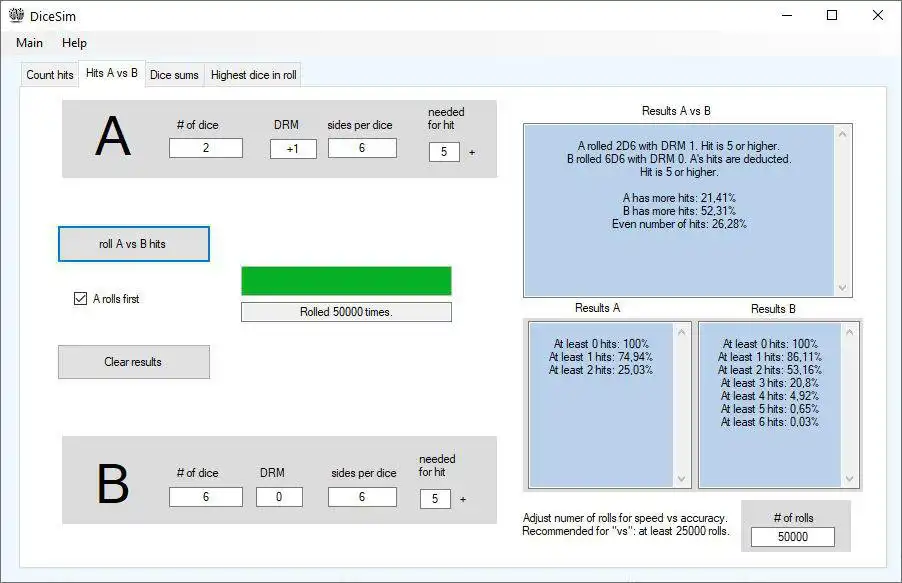Toggle the A rolls first checkbox

coord(81,298)
